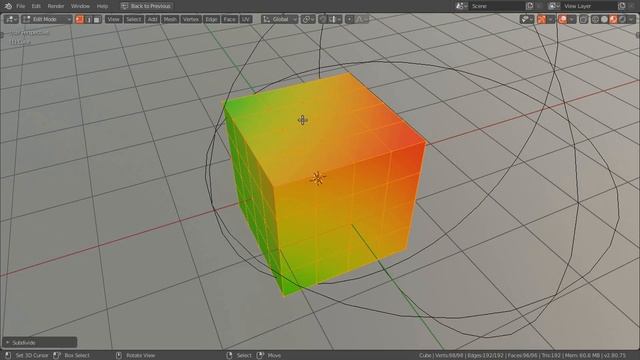Open the overlays options dropdown

(x=572, y=19)
